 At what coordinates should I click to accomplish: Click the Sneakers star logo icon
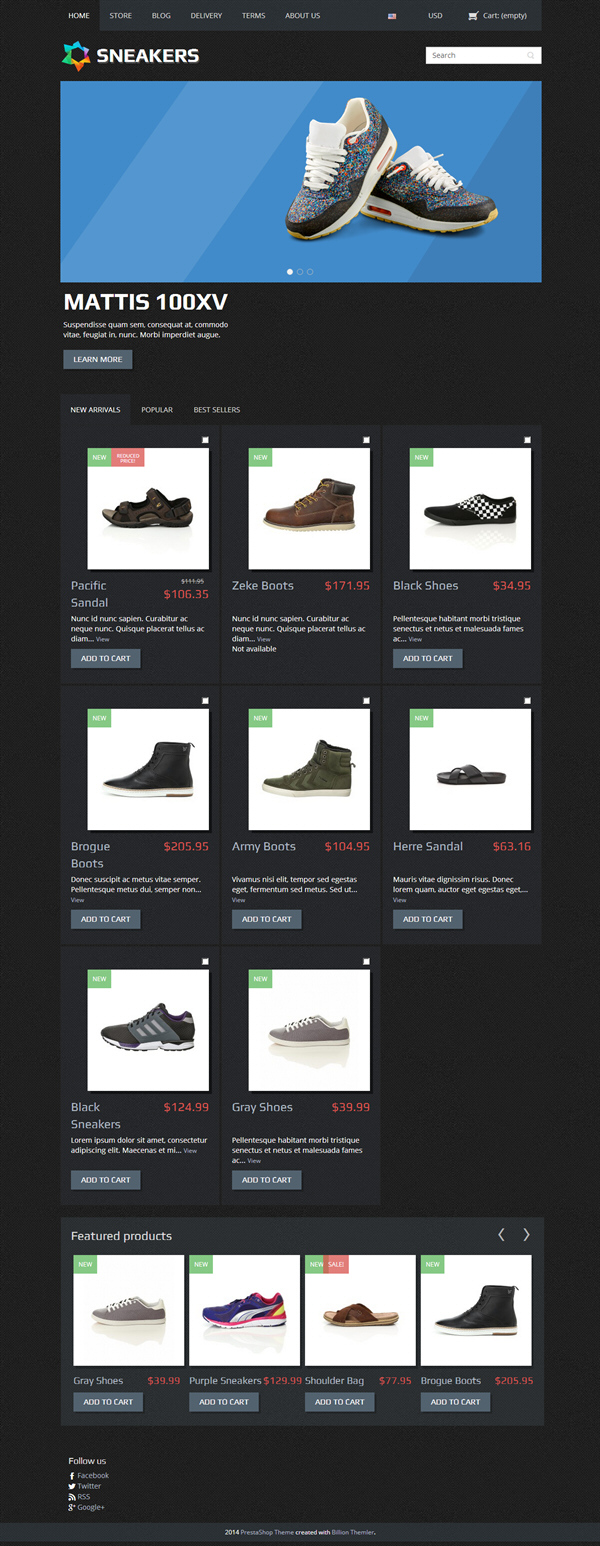coord(76,56)
